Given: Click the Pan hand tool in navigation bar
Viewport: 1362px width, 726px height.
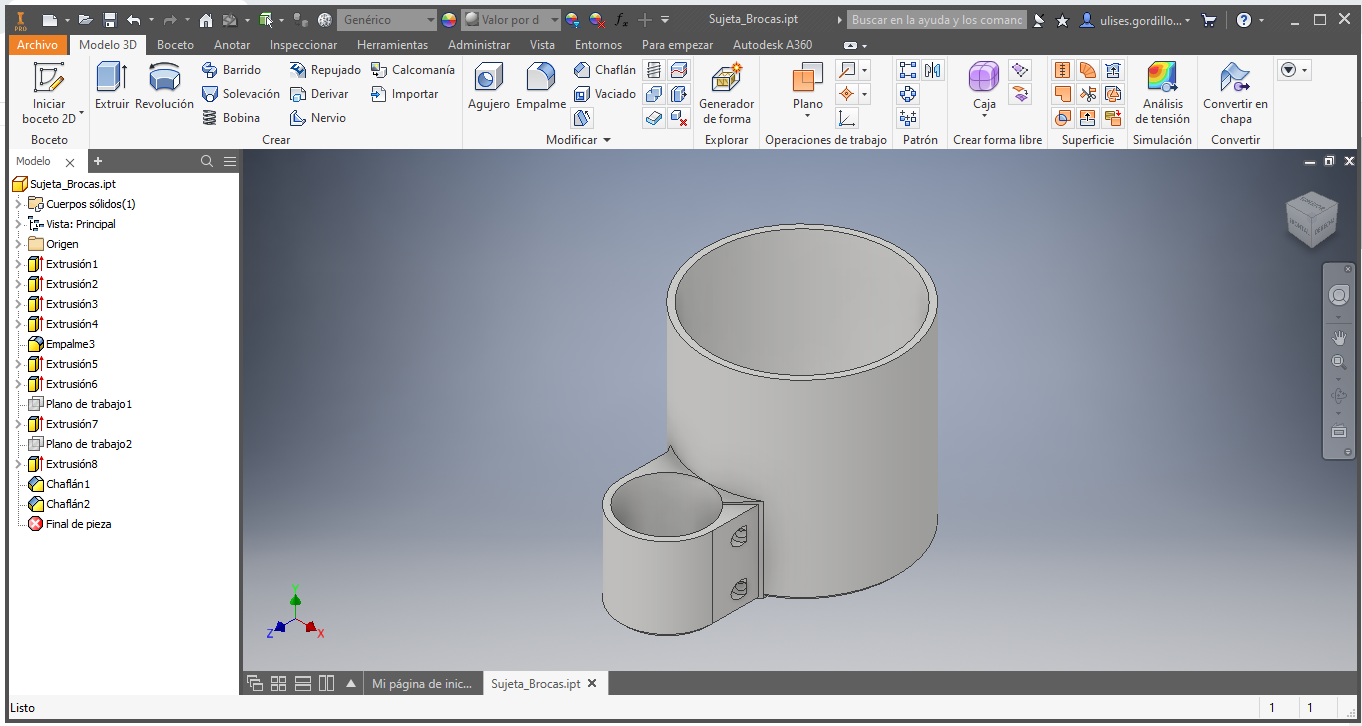Looking at the screenshot, I should coord(1339,338).
